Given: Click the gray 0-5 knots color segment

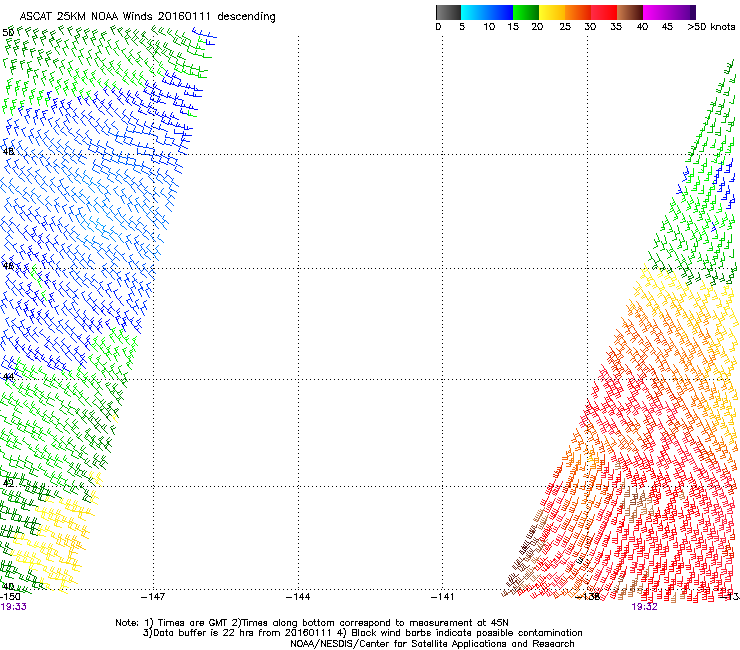Looking at the screenshot, I should point(448,12).
